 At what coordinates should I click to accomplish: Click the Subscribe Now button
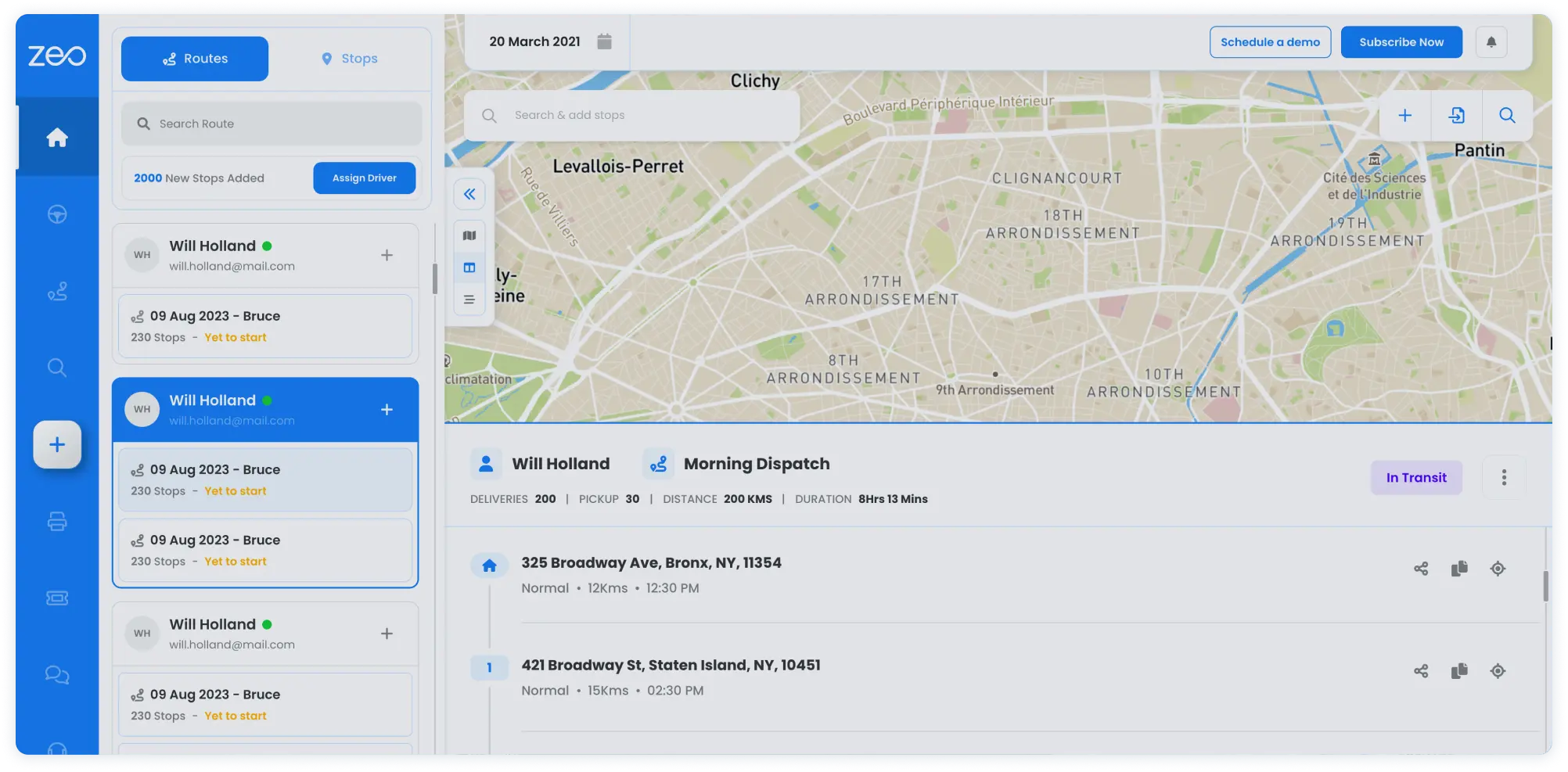click(x=1401, y=42)
